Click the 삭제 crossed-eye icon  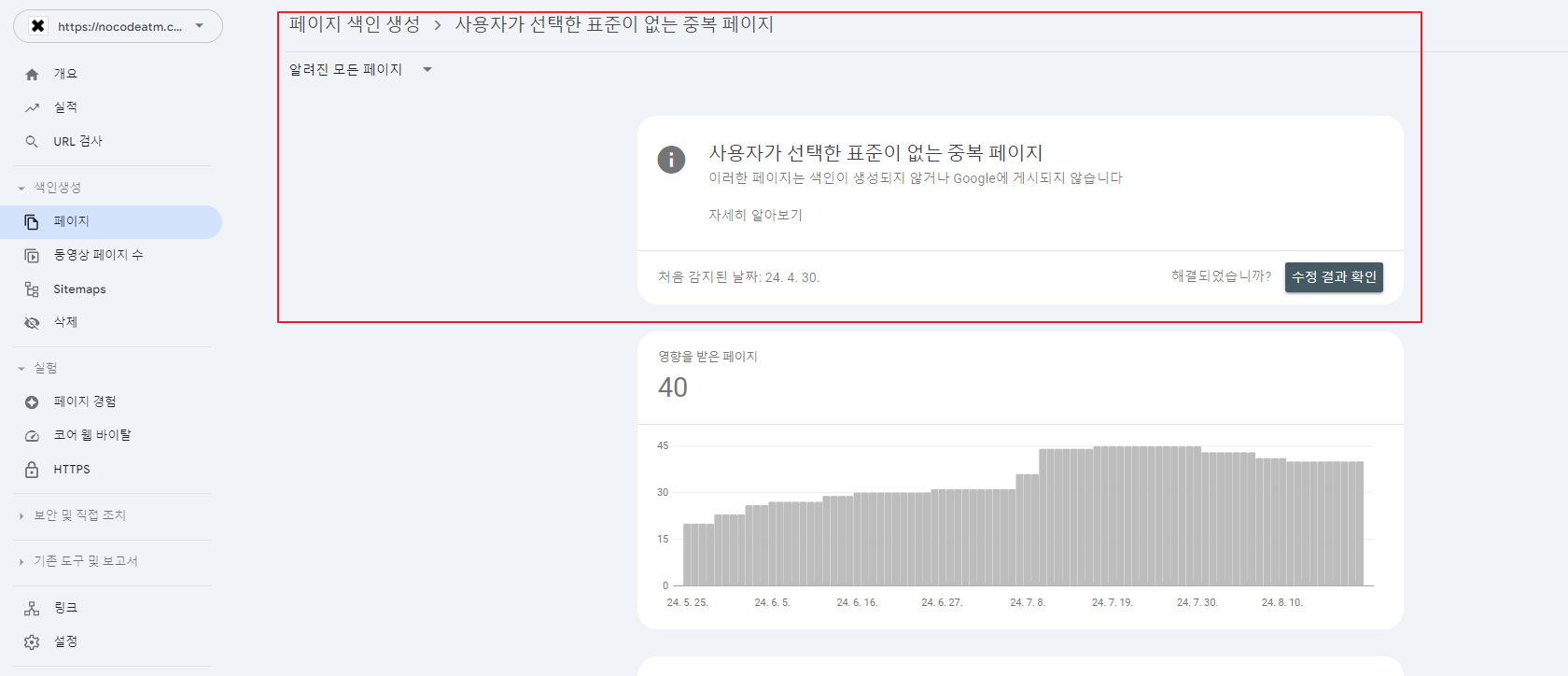pos(32,323)
